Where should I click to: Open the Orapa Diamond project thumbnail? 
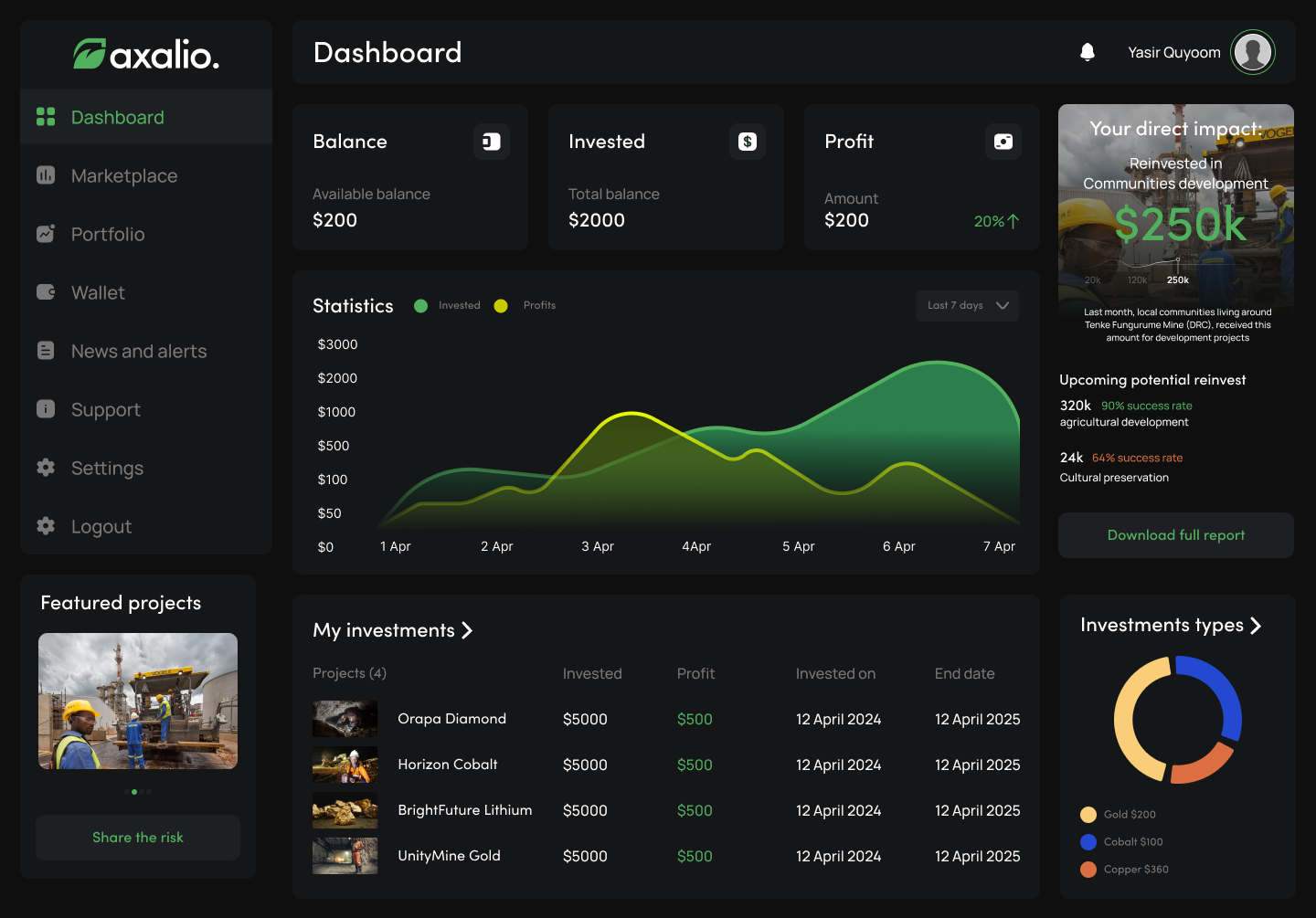coord(345,719)
